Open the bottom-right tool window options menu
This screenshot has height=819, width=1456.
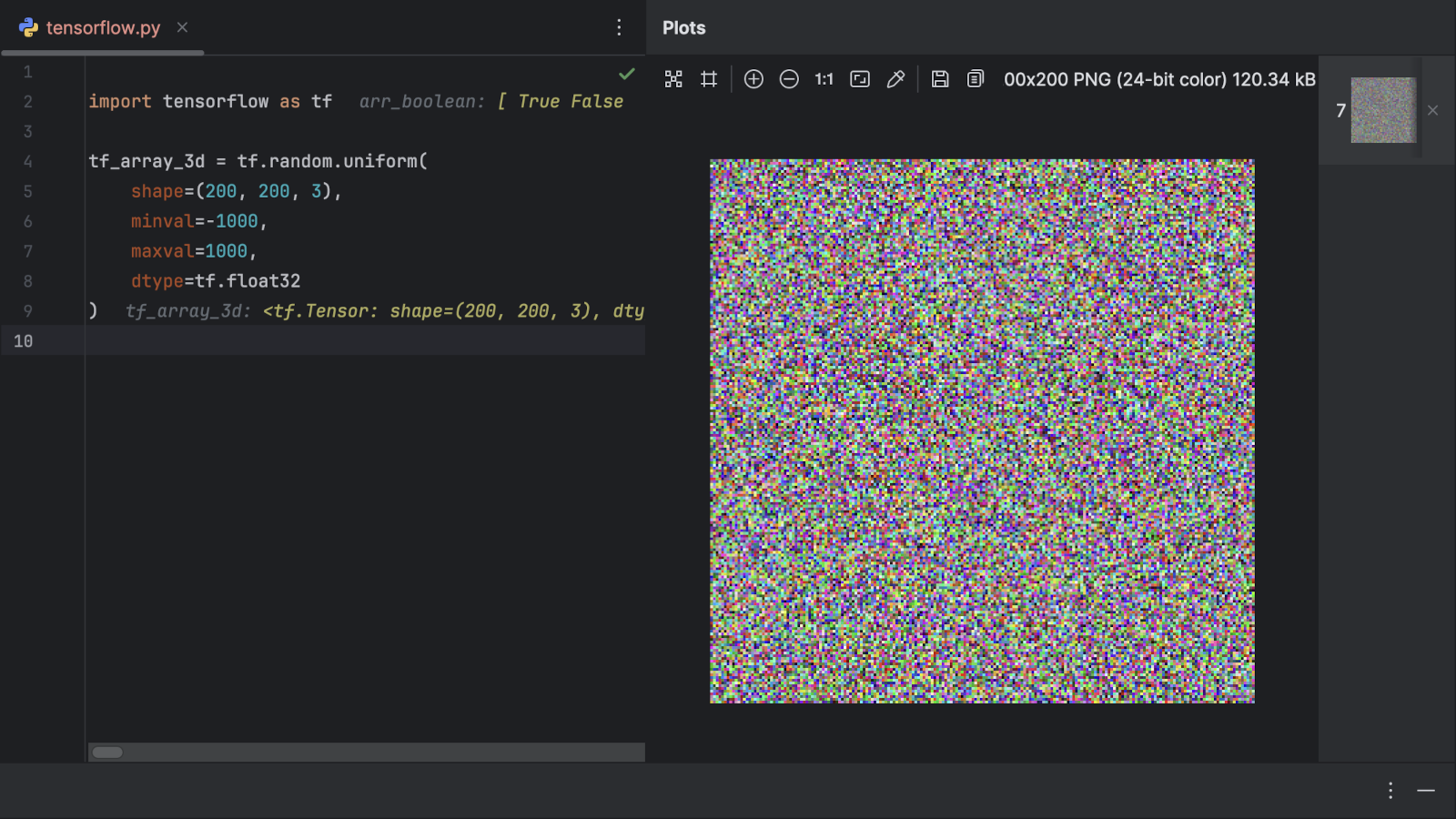coord(1390,790)
